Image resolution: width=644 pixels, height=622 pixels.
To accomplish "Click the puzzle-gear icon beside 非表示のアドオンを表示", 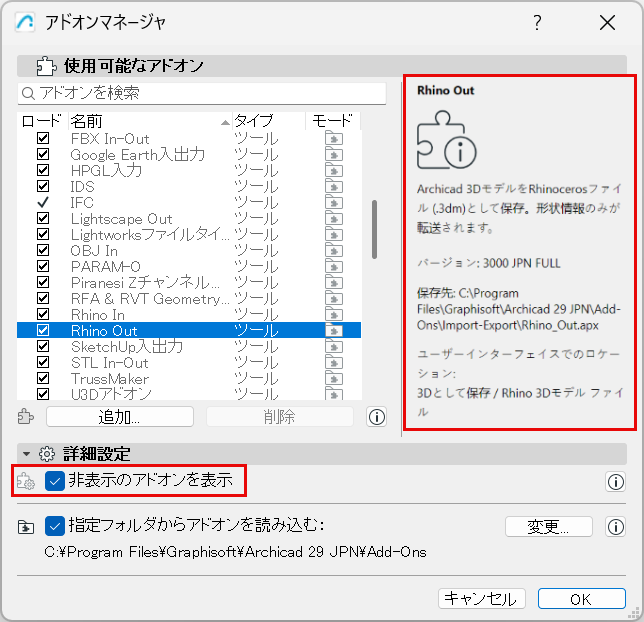I will tap(26, 481).
